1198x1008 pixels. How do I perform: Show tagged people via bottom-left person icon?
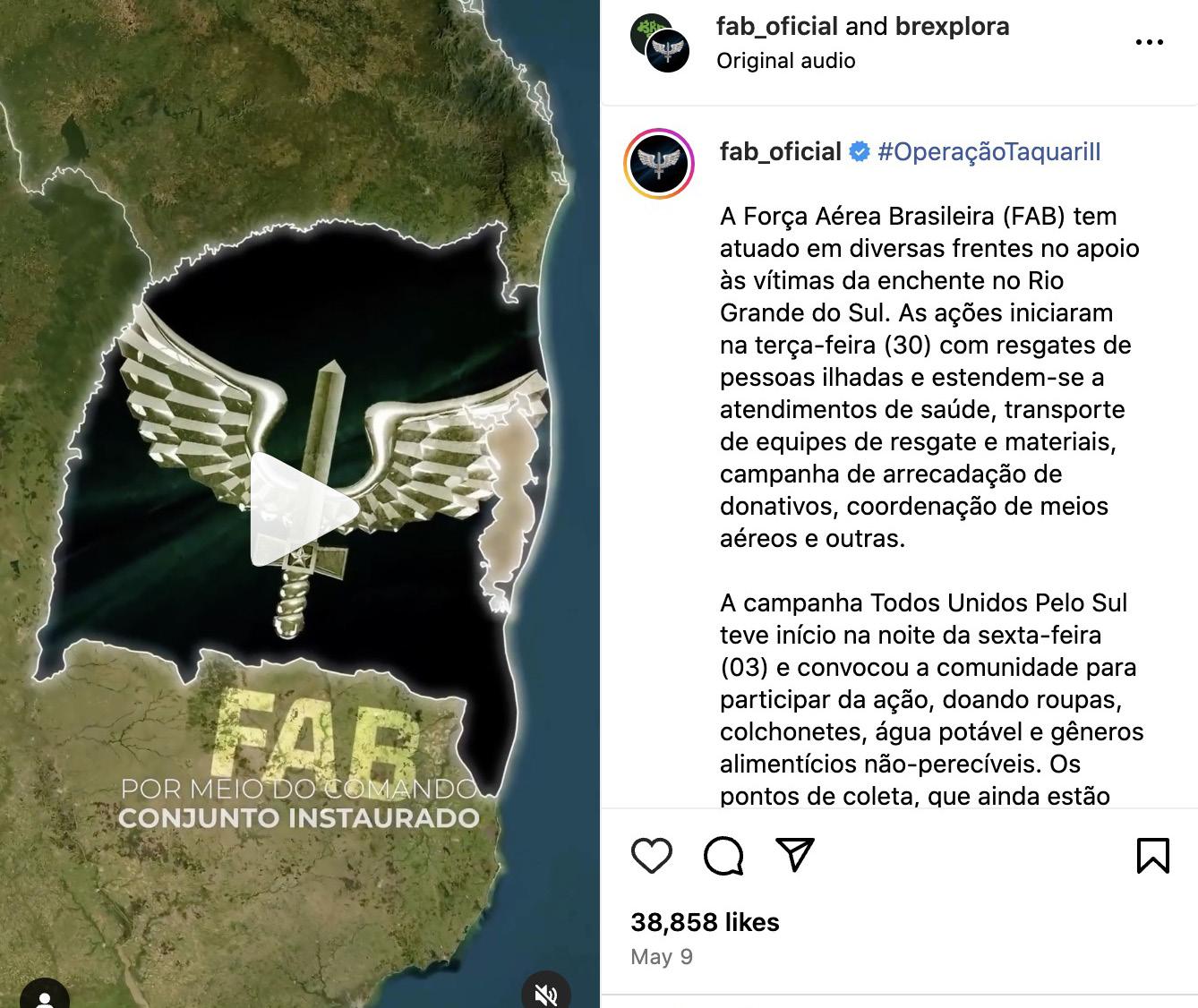pos(43,995)
